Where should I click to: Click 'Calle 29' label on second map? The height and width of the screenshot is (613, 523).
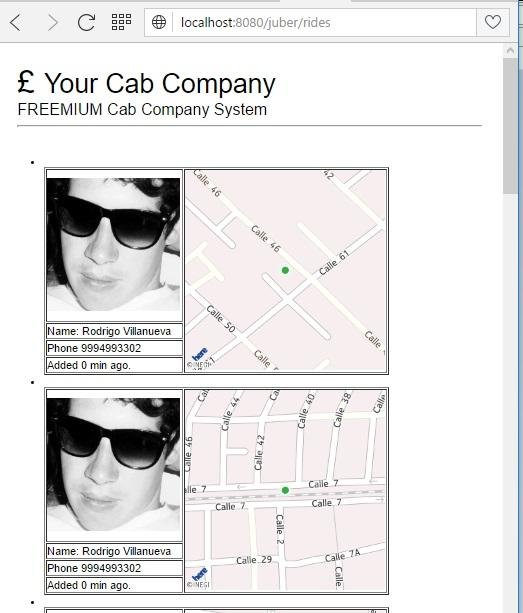(x=254, y=560)
